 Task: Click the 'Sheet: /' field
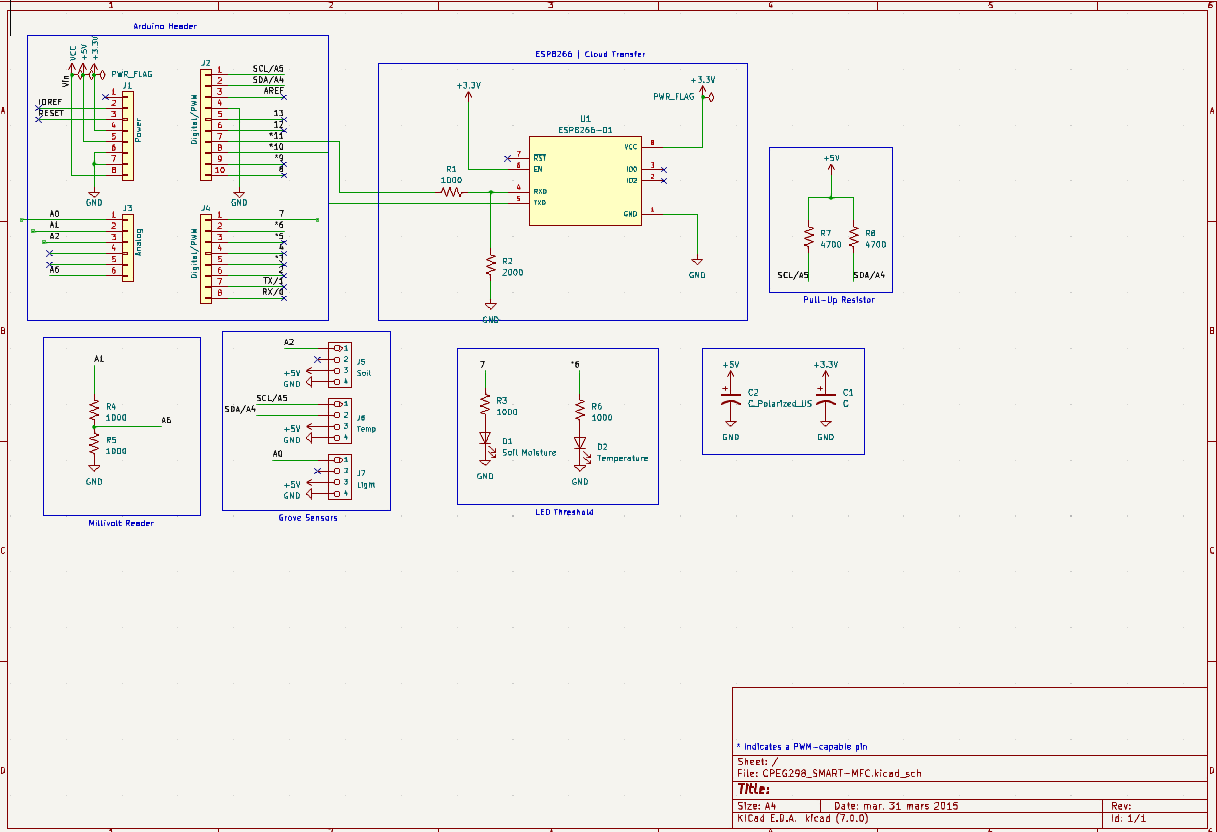coord(757,762)
